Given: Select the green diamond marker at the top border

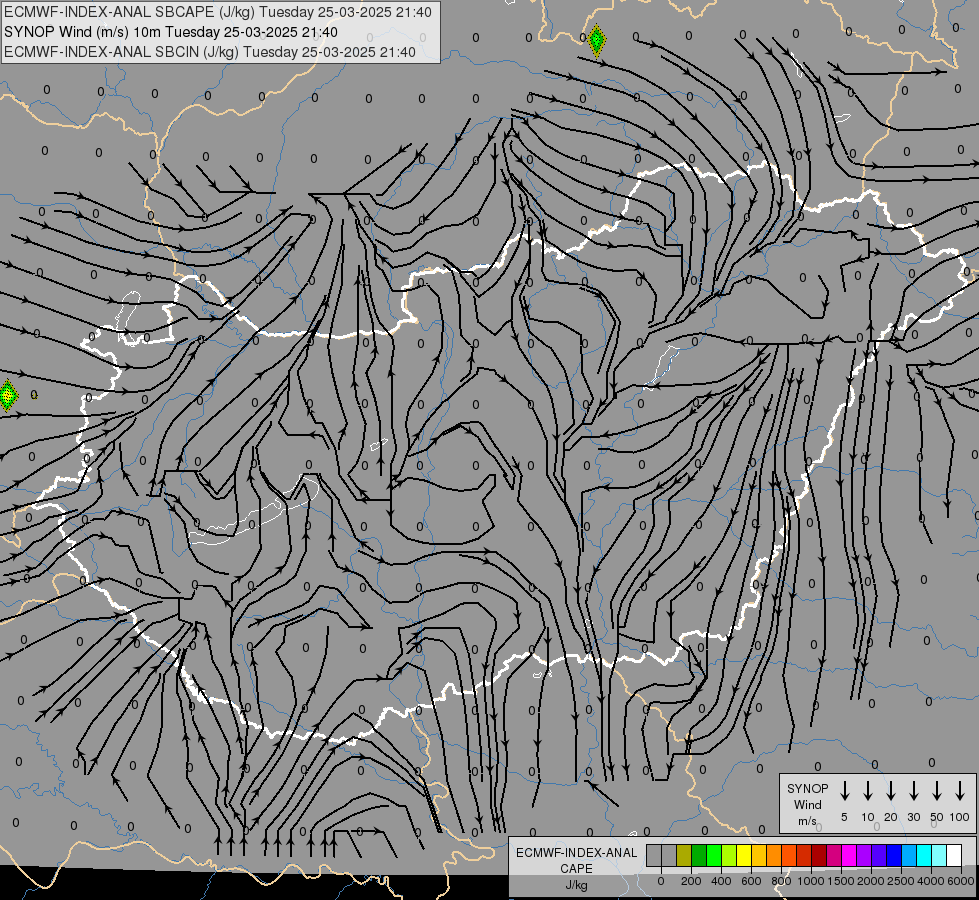Looking at the screenshot, I should (x=597, y=41).
